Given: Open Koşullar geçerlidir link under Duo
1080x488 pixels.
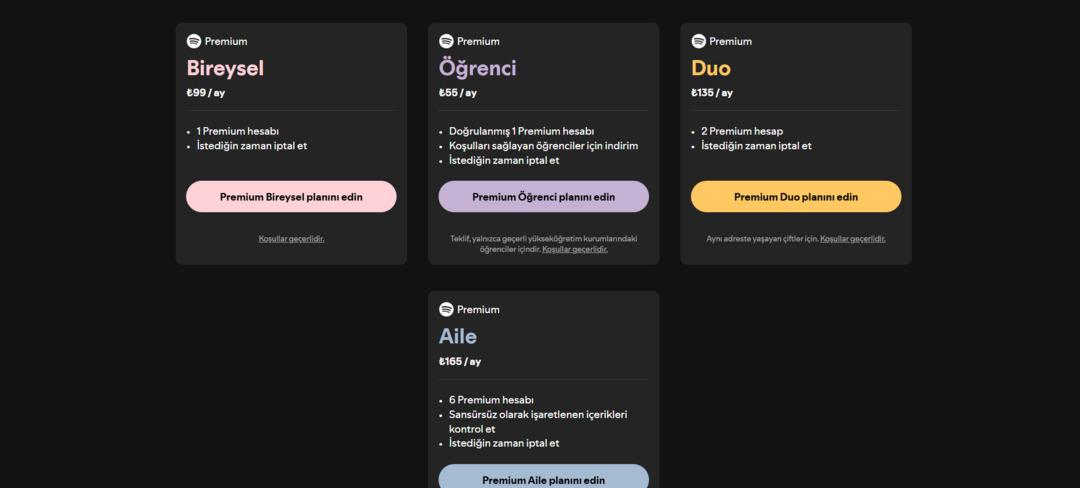Looking at the screenshot, I should (x=852, y=239).
